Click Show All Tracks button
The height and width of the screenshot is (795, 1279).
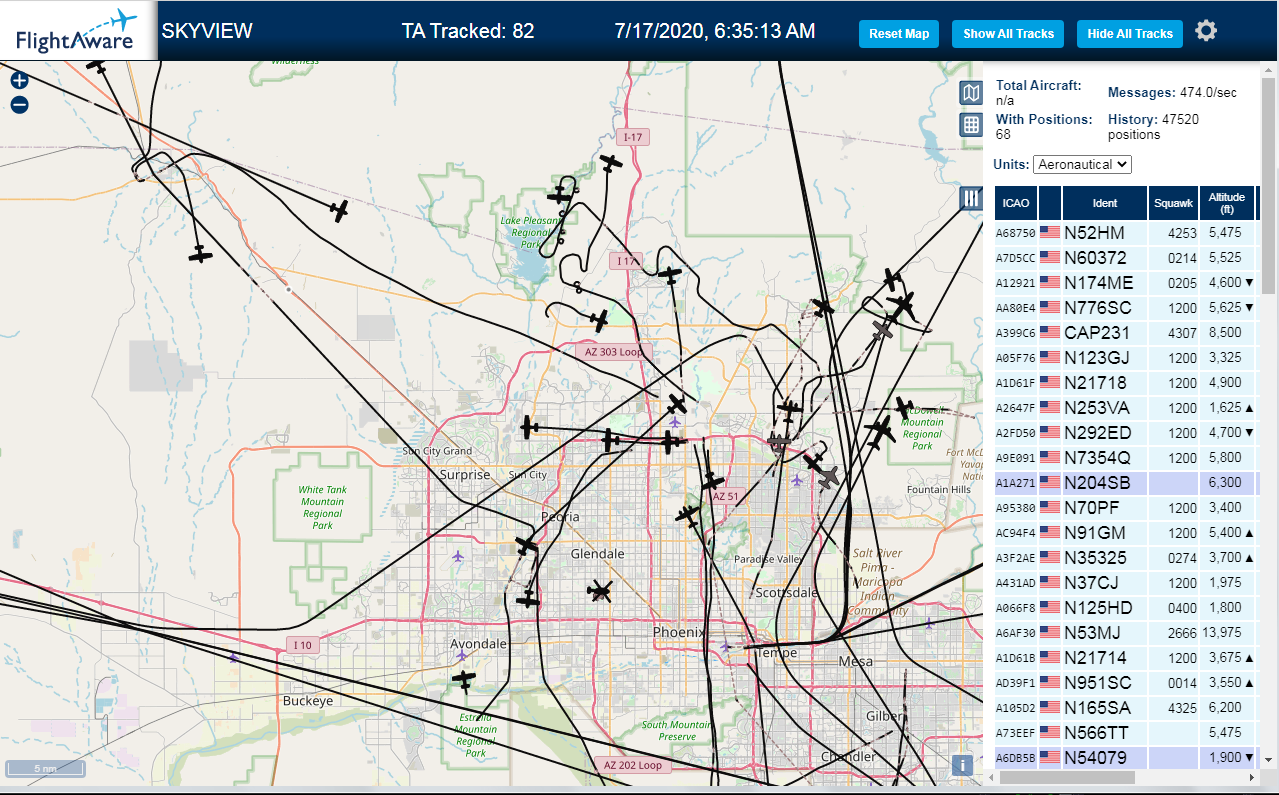click(x=1008, y=33)
